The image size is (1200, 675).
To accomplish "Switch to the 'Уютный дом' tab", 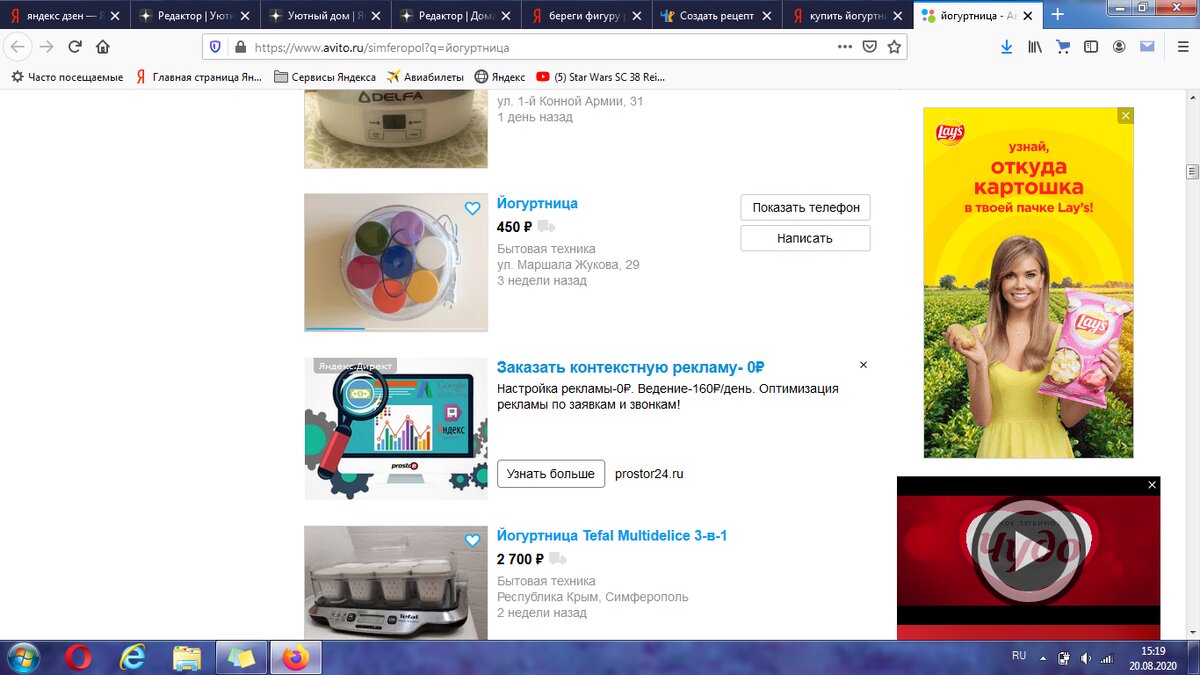I will pos(326,16).
